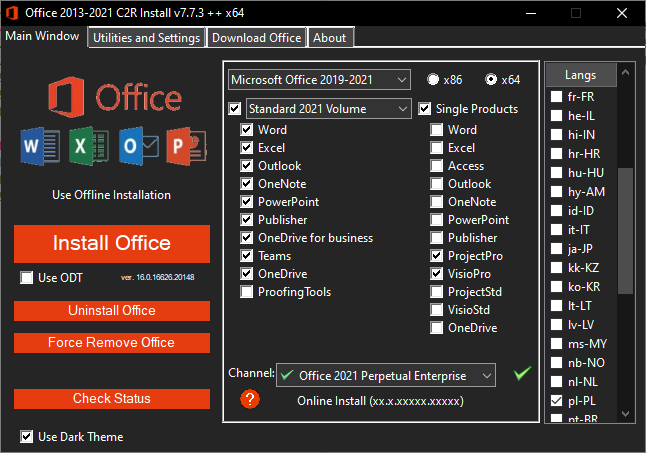The image size is (646, 453).
Task: Check the fr-FR language checkbox
Action: click(557, 97)
